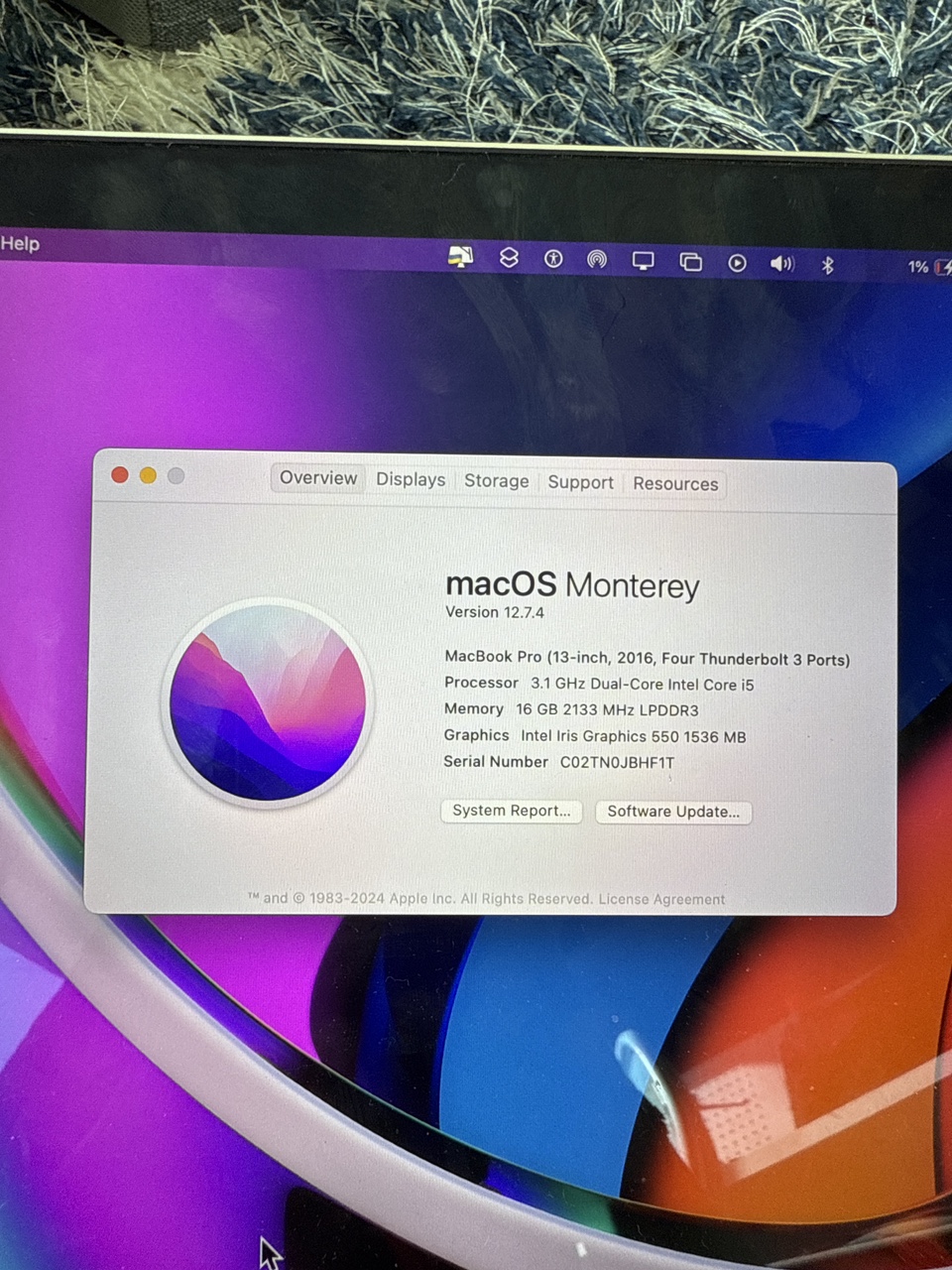Open the Resources tab
Viewport: 952px width, 1270px height.
(675, 483)
